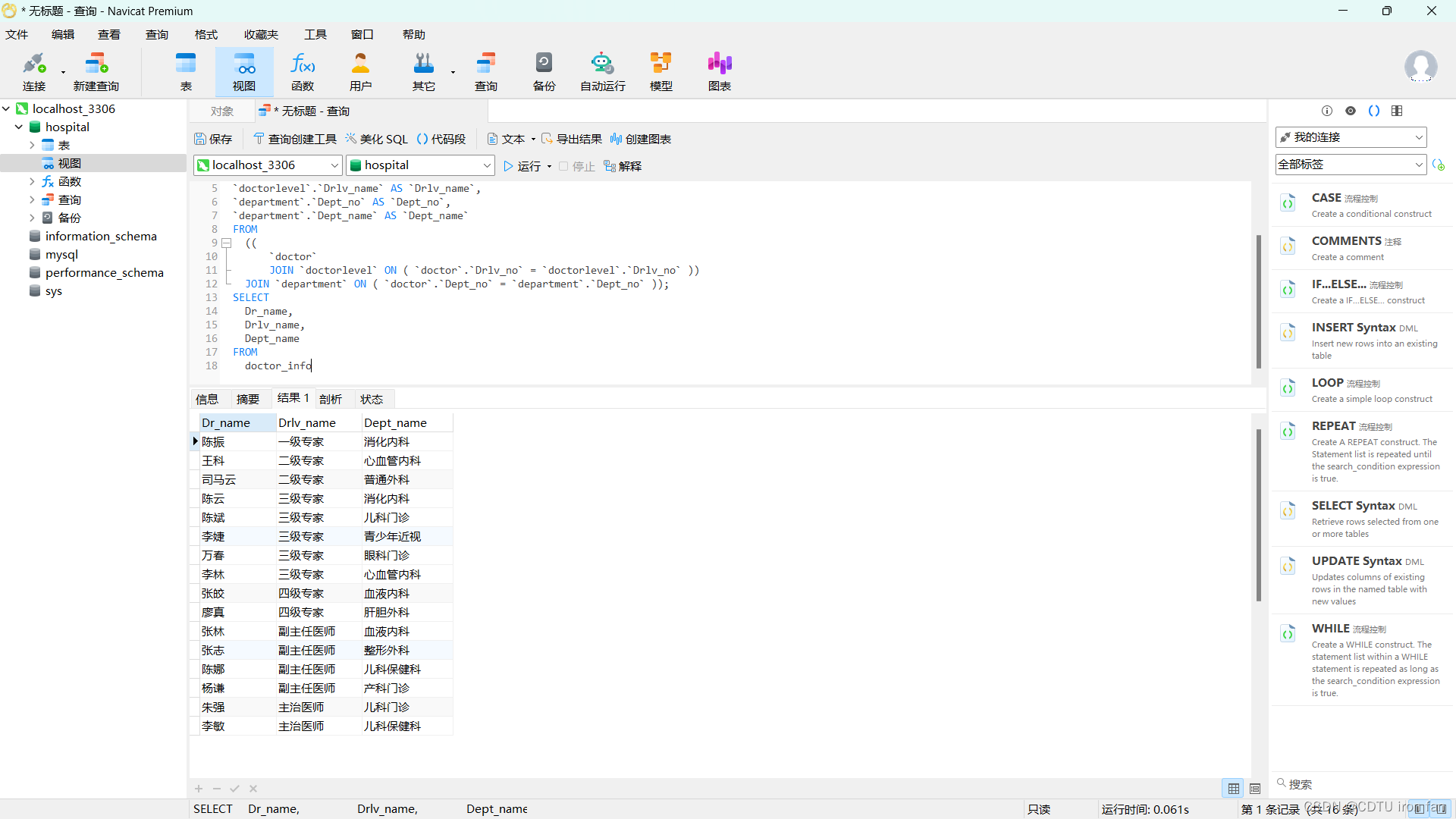
Task: Select the information_schema database
Action: pyautogui.click(x=101, y=236)
